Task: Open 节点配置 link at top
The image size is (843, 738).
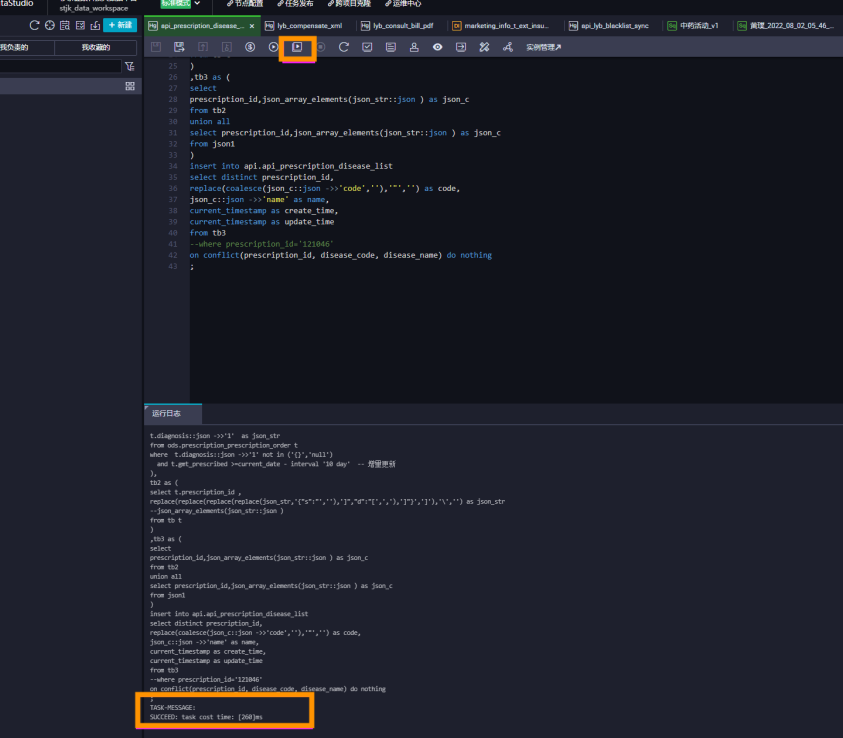Action: 245,3
